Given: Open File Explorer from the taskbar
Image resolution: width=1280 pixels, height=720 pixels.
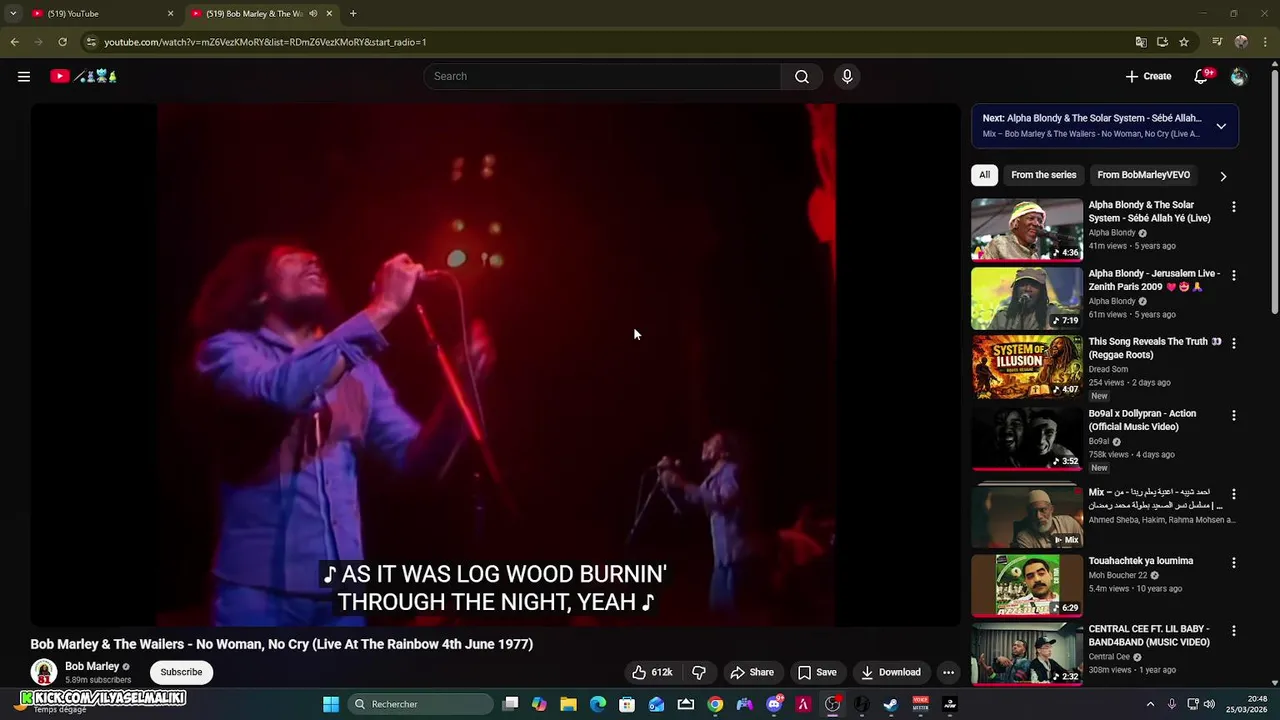Looking at the screenshot, I should tap(568, 704).
